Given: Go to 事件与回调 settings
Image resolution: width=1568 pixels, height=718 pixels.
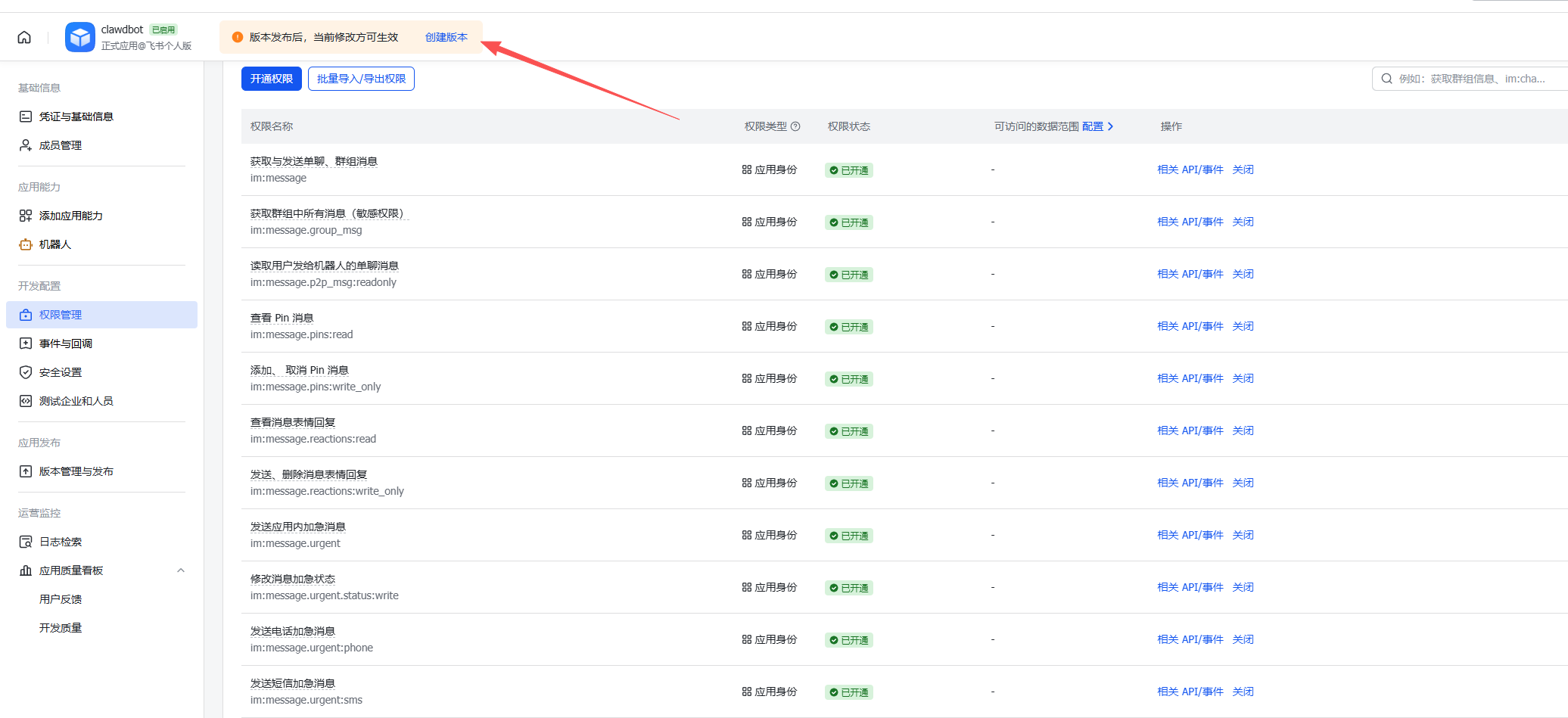Looking at the screenshot, I should 64,343.
